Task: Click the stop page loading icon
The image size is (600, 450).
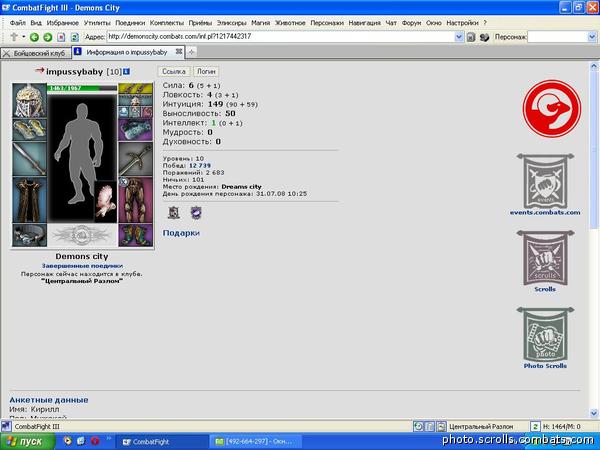Action: click(61, 37)
